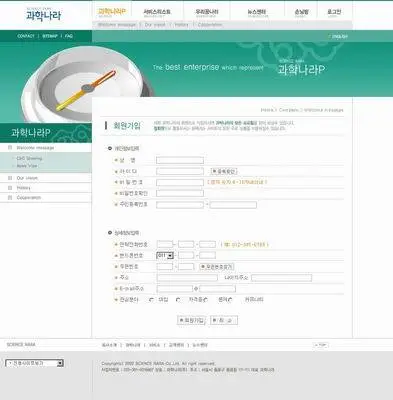Open the 011 mobile prefix dropdown
Viewport: 393px width, 400px height.
pos(165,256)
